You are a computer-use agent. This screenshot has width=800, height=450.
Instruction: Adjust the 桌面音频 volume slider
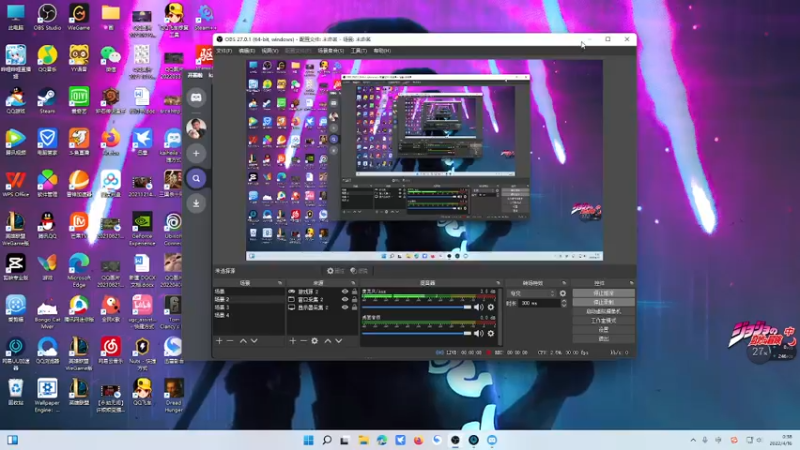coord(416,333)
